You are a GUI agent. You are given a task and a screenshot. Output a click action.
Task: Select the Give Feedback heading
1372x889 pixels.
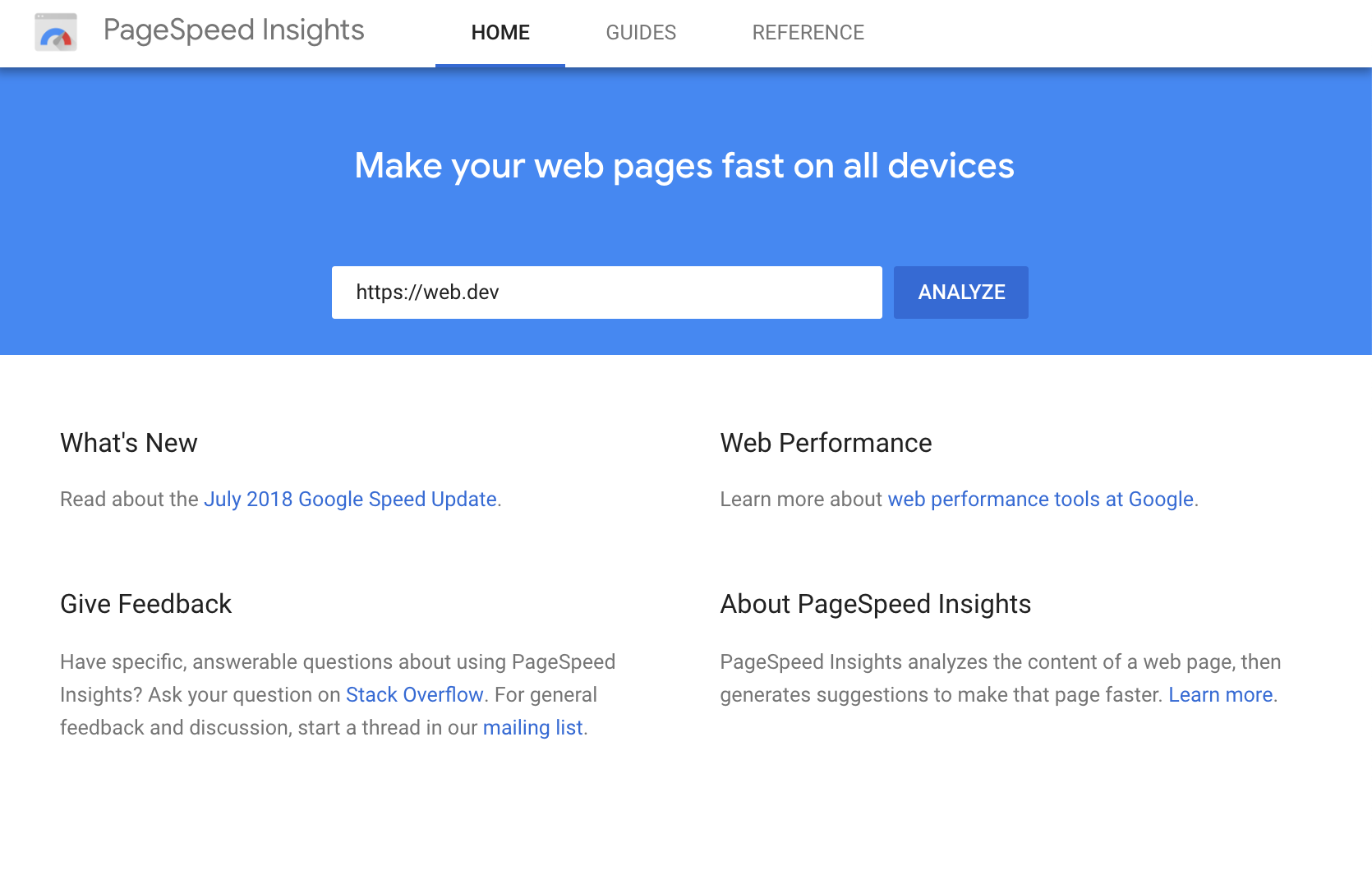coord(146,604)
